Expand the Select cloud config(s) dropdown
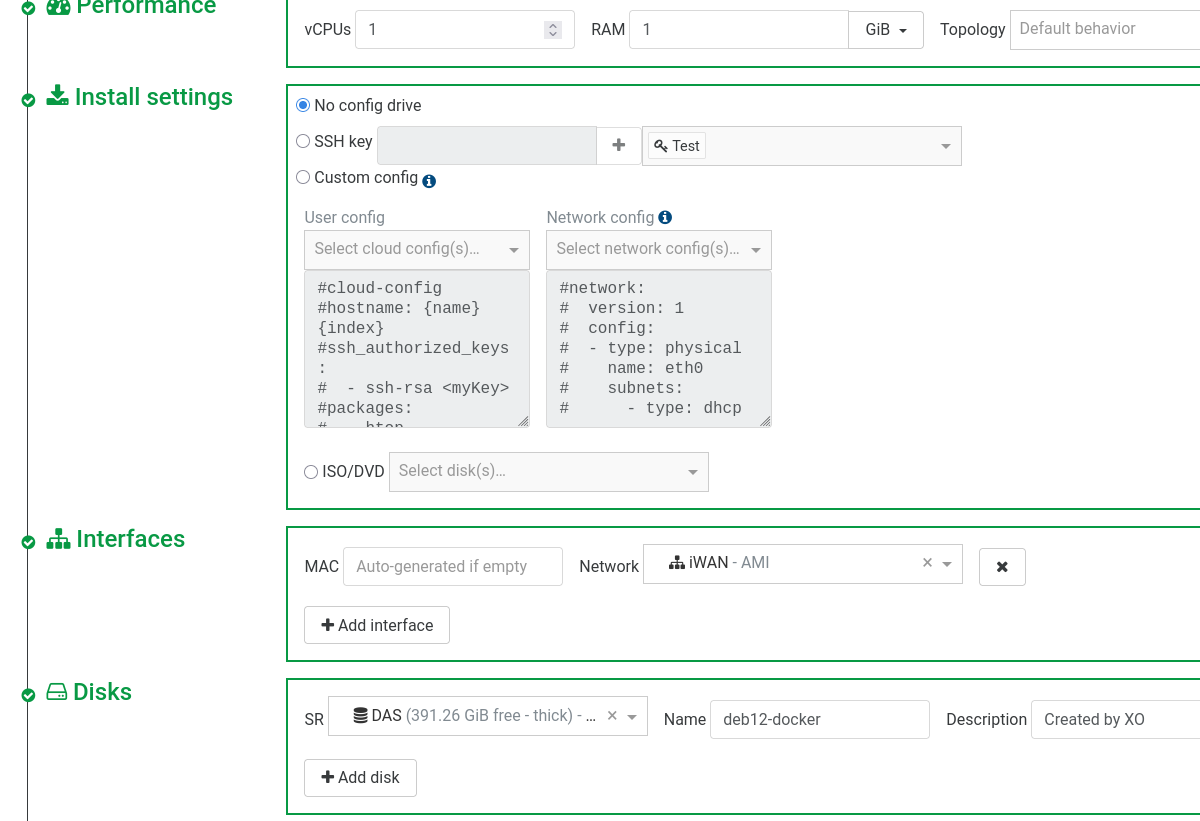The height and width of the screenshot is (821, 1200). (x=416, y=249)
